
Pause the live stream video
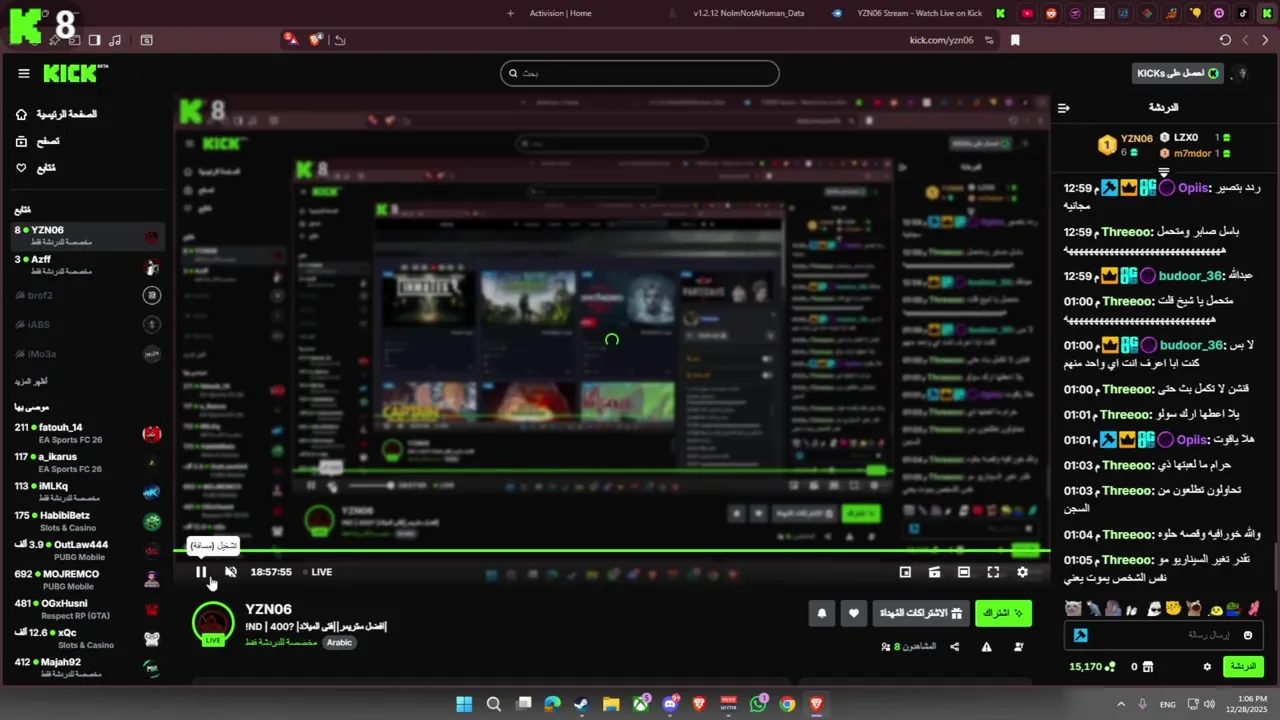[201, 572]
